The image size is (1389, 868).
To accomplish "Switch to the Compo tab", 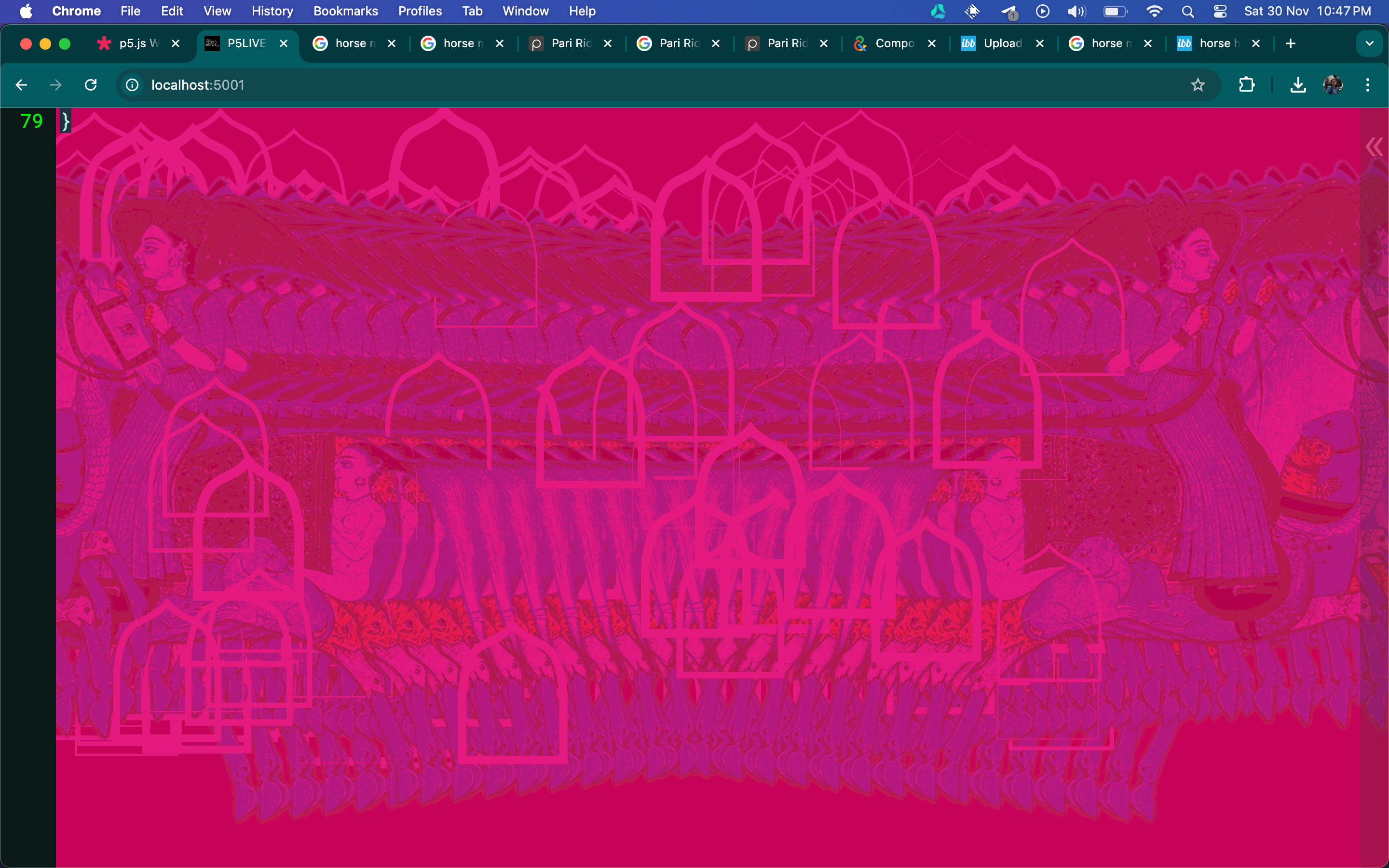I will point(894,43).
